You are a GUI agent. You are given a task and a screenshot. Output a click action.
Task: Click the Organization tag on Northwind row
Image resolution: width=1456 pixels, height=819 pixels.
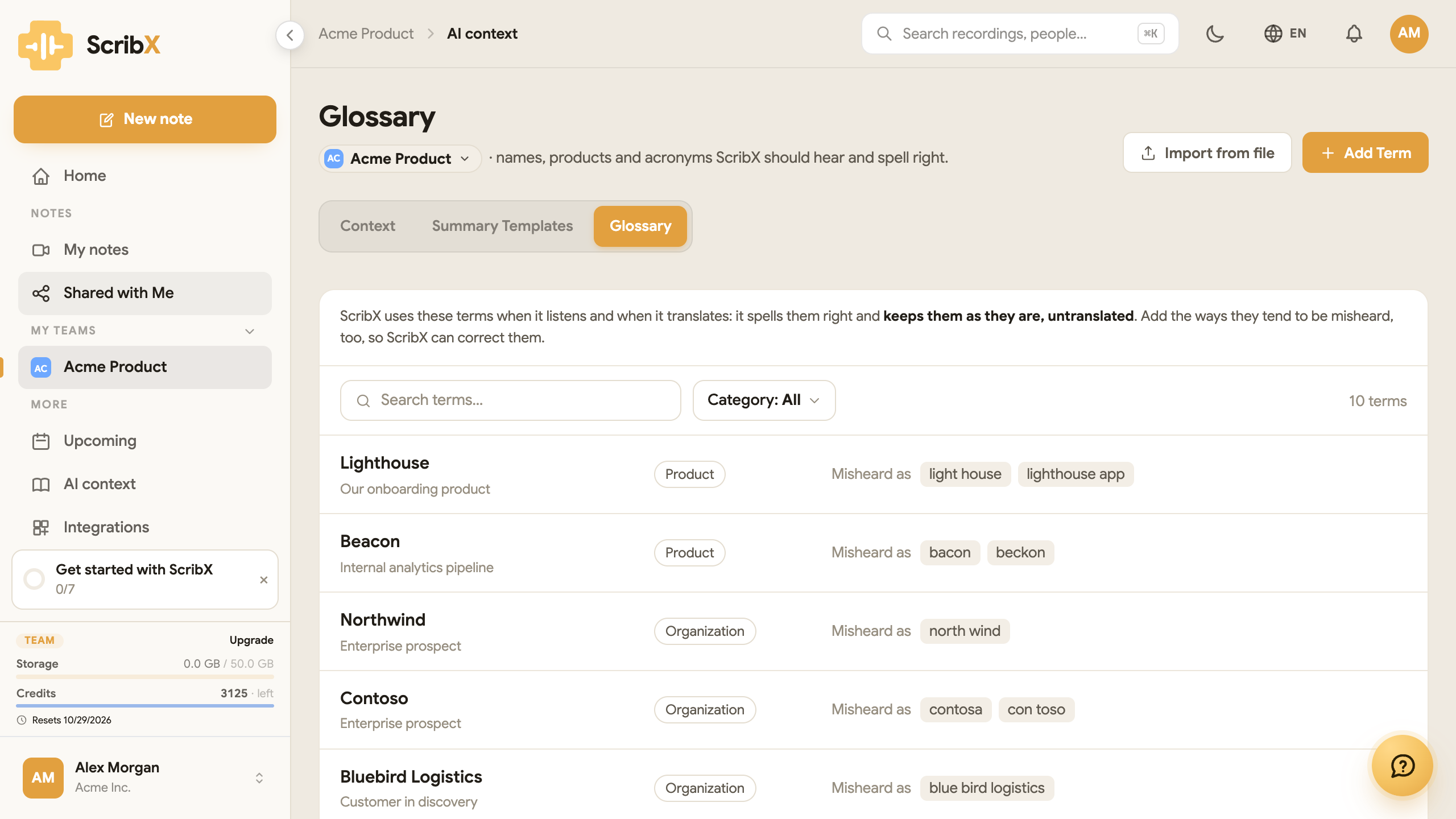click(705, 631)
